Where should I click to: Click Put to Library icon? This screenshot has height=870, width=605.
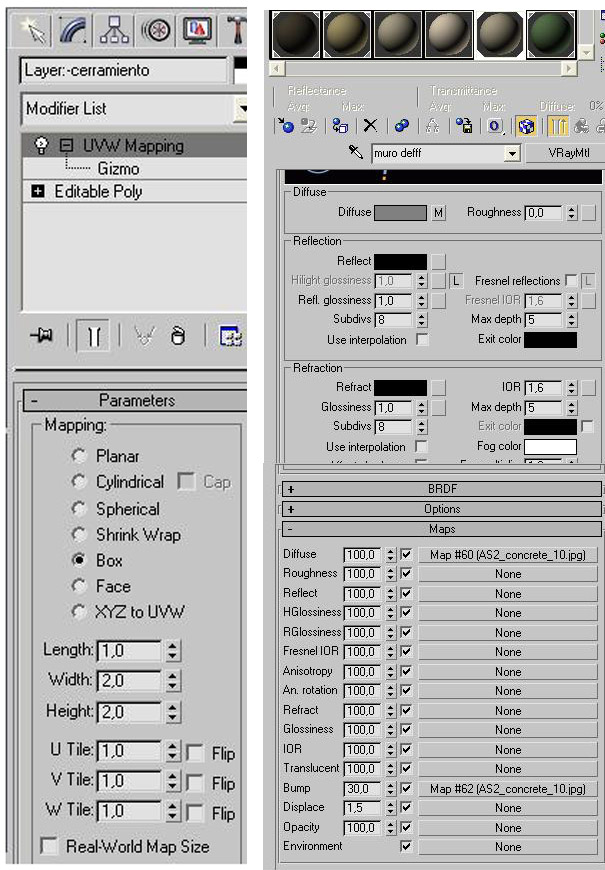click(x=464, y=125)
